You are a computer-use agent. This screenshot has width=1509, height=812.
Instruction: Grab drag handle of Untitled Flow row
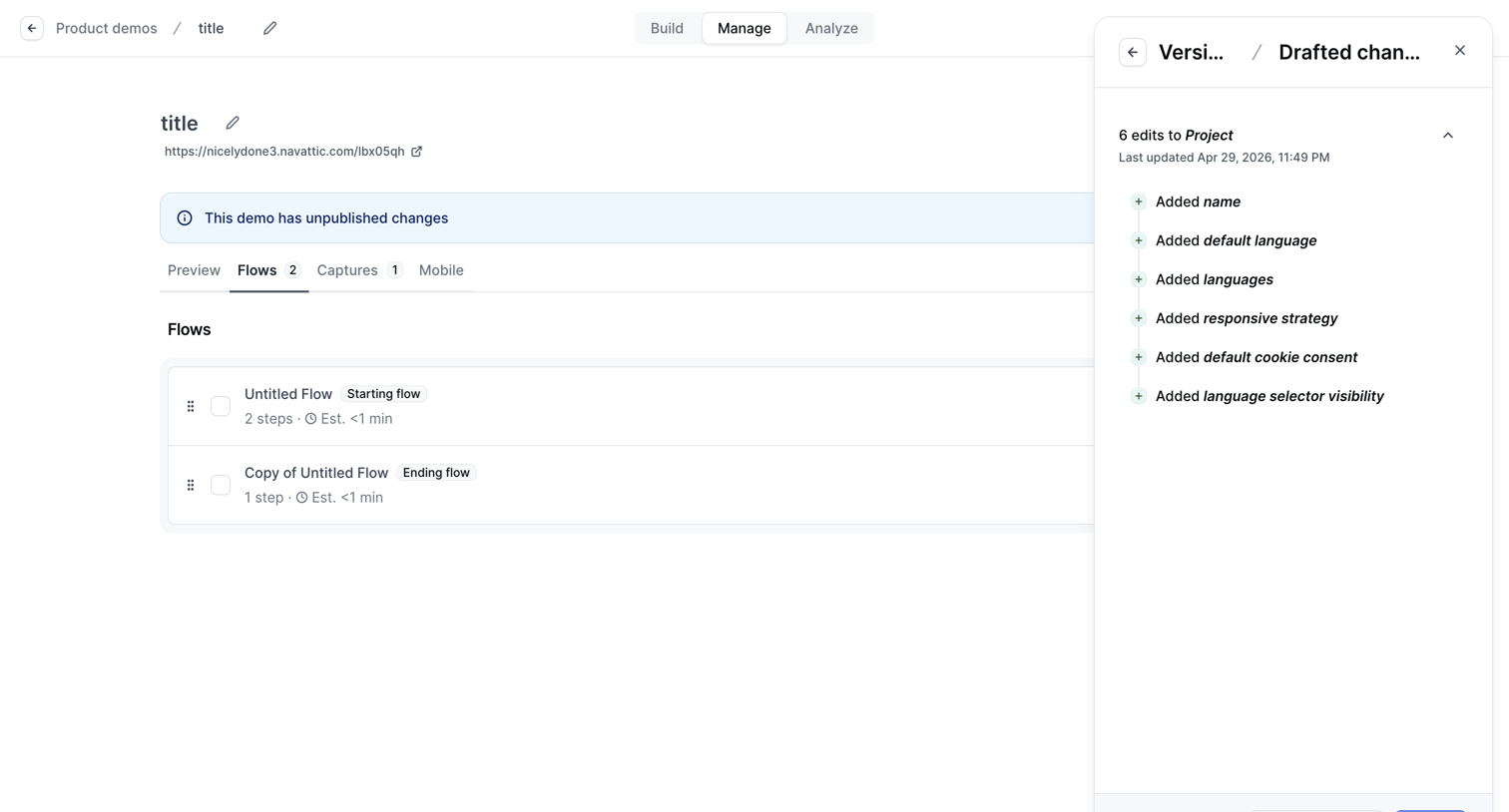pyautogui.click(x=191, y=406)
